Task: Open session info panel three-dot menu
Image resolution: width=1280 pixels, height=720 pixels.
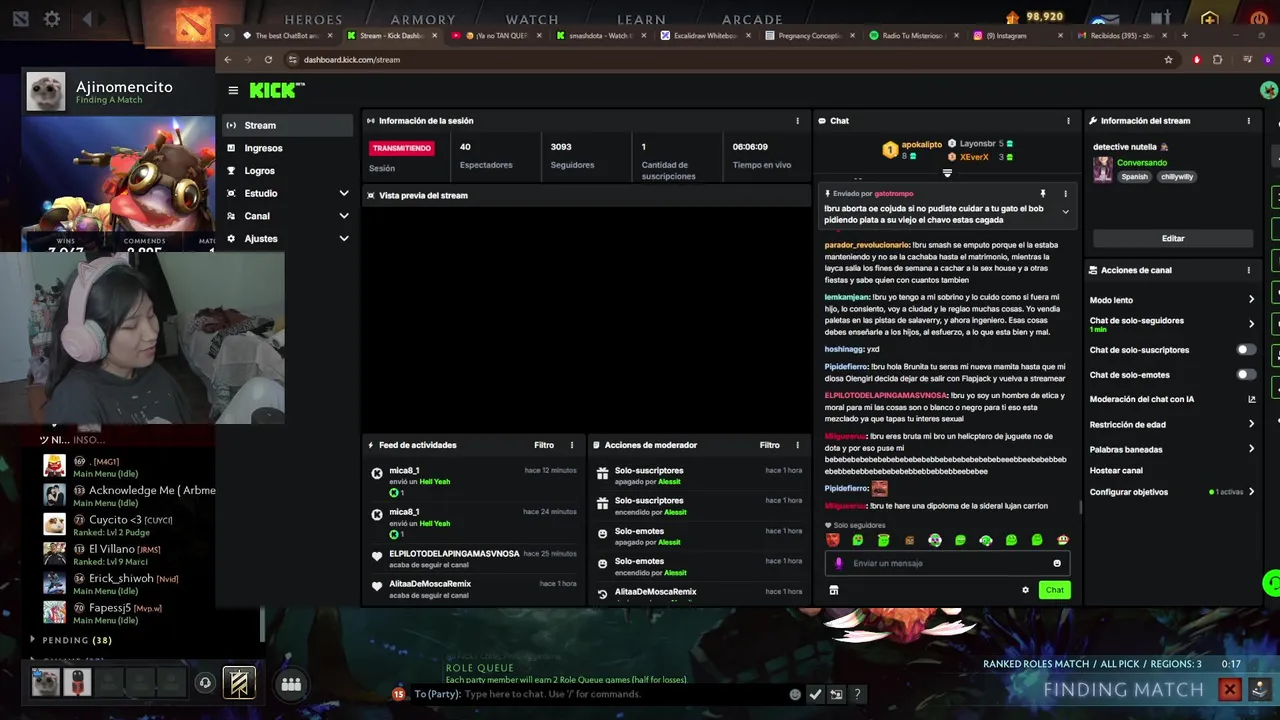Action: 797,121
